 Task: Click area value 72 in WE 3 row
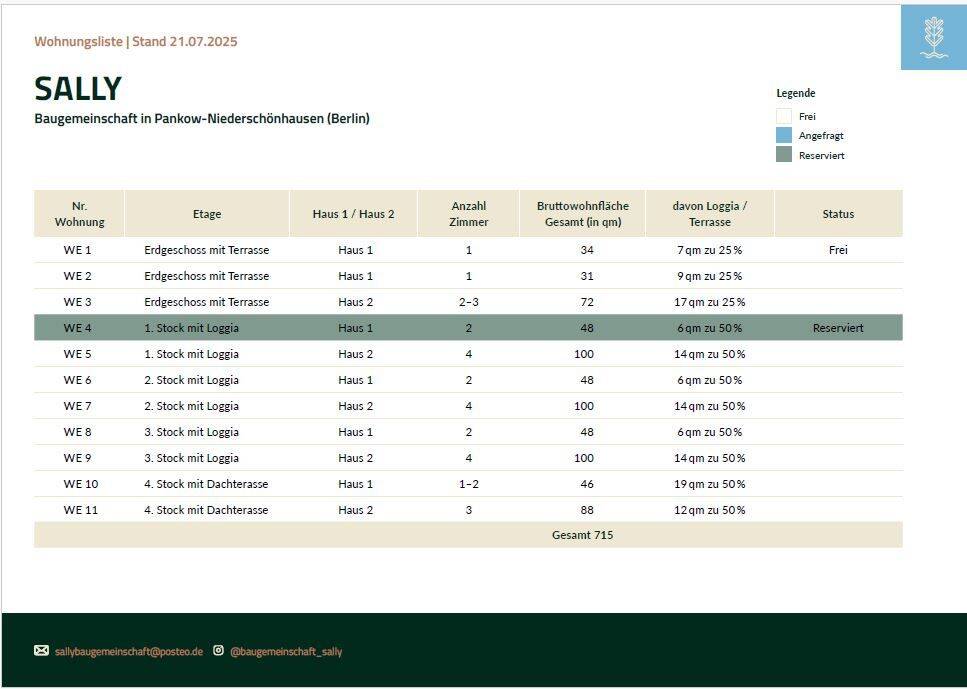[x=587, y=302]
